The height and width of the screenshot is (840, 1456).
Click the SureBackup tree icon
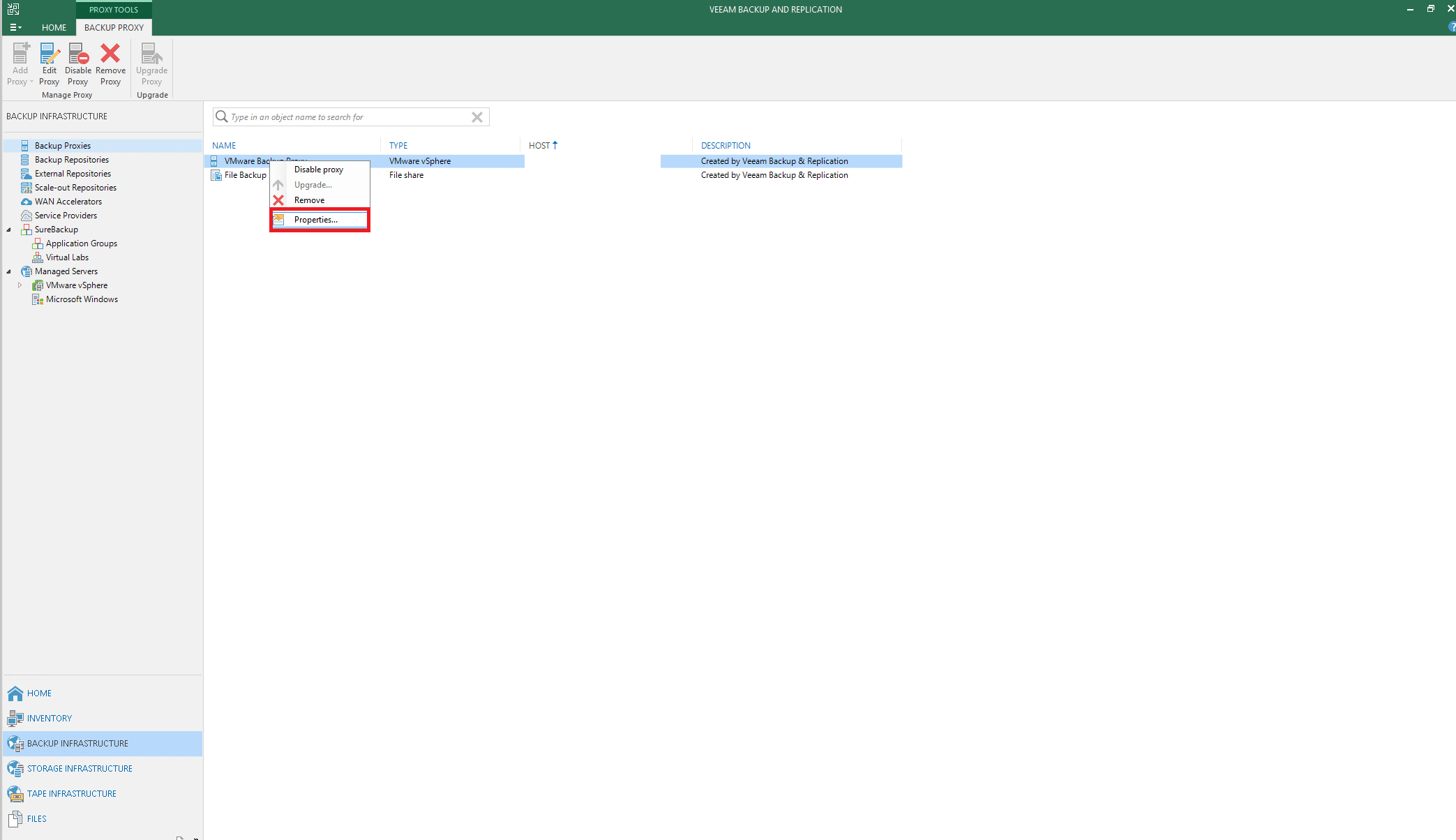coord(27,230)
